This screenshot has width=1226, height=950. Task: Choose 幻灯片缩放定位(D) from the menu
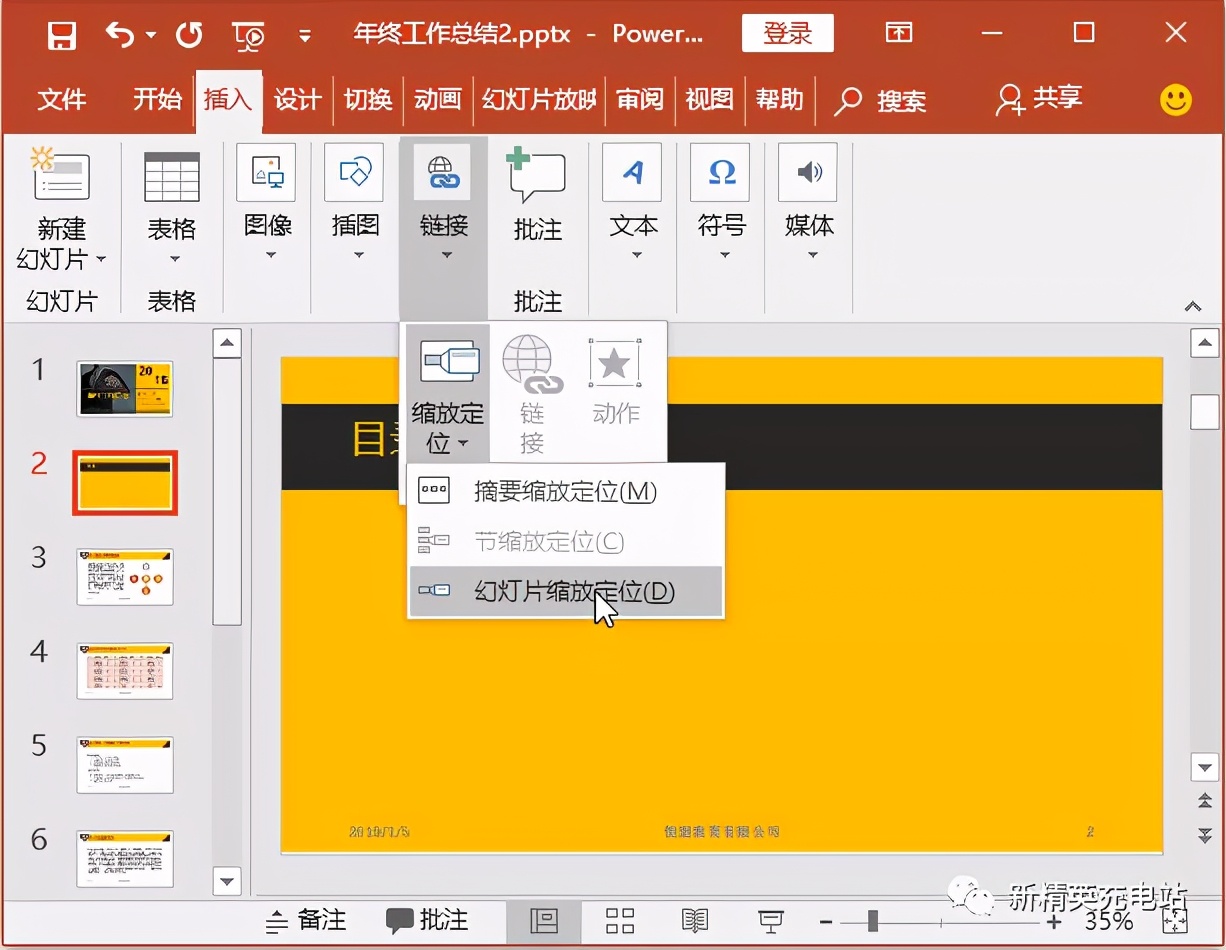click(x=566, y=592)
